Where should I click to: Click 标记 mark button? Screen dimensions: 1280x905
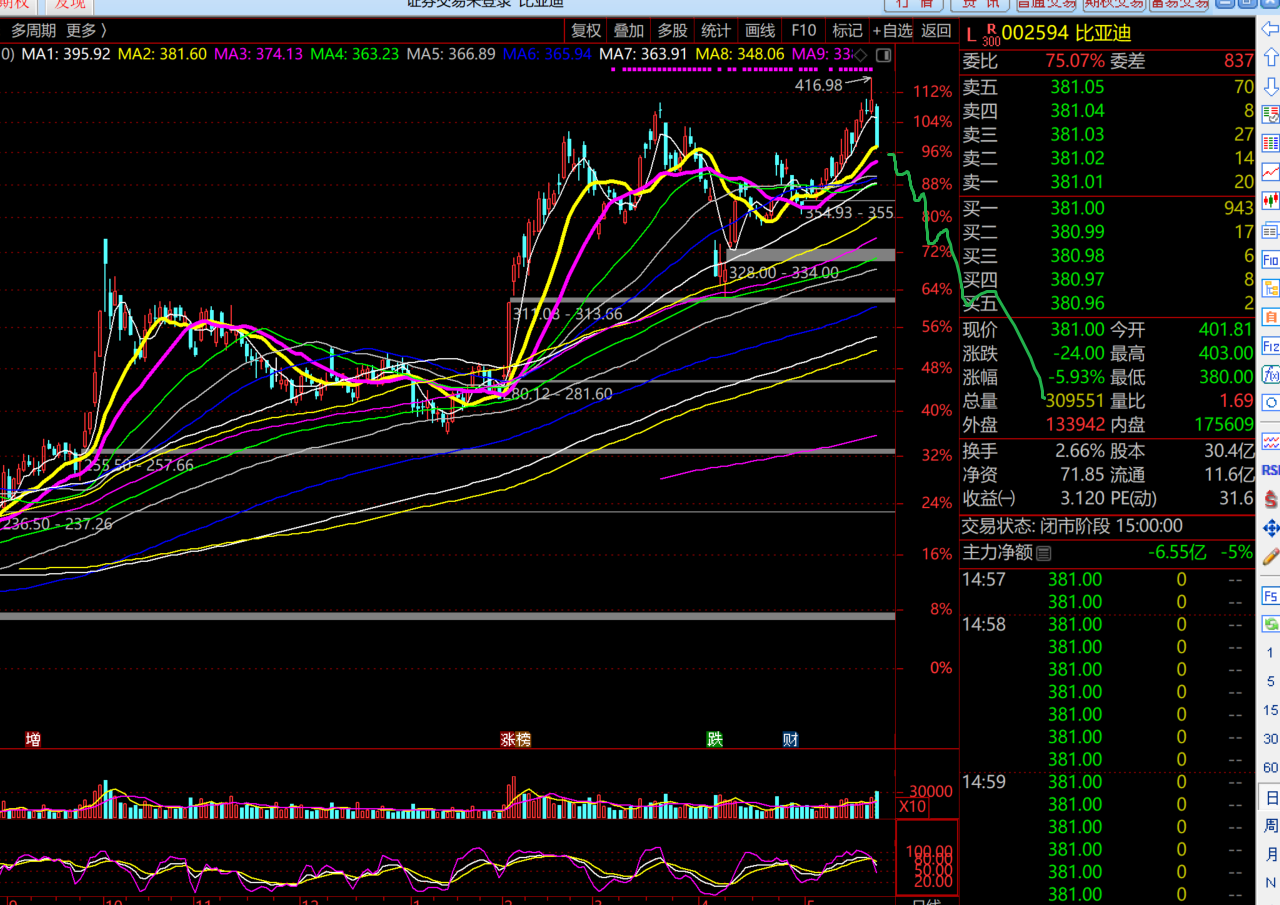[x=847, y=31]
